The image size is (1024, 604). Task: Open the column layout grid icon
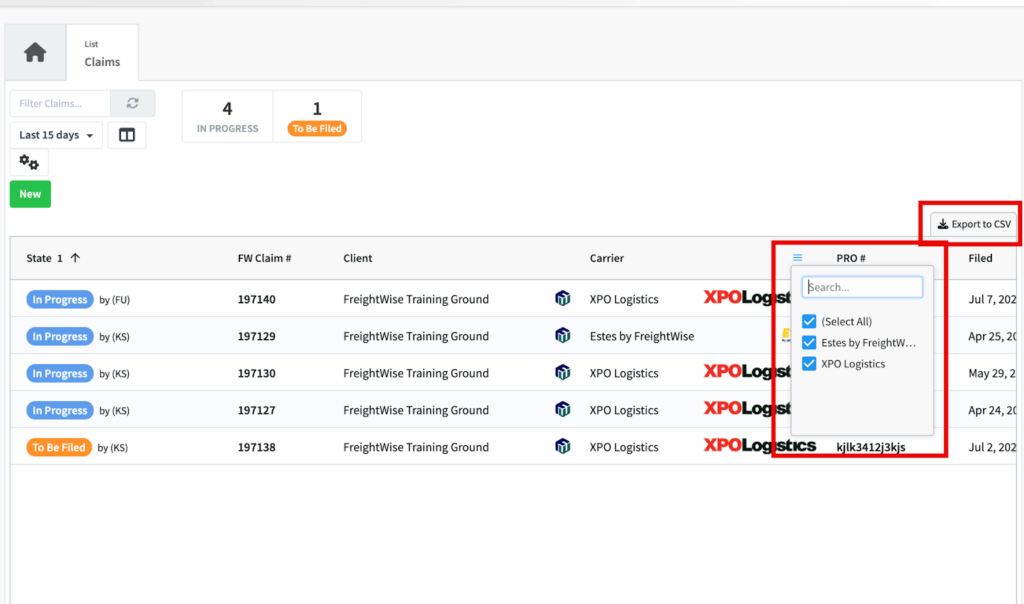click(x=126, y=134)
